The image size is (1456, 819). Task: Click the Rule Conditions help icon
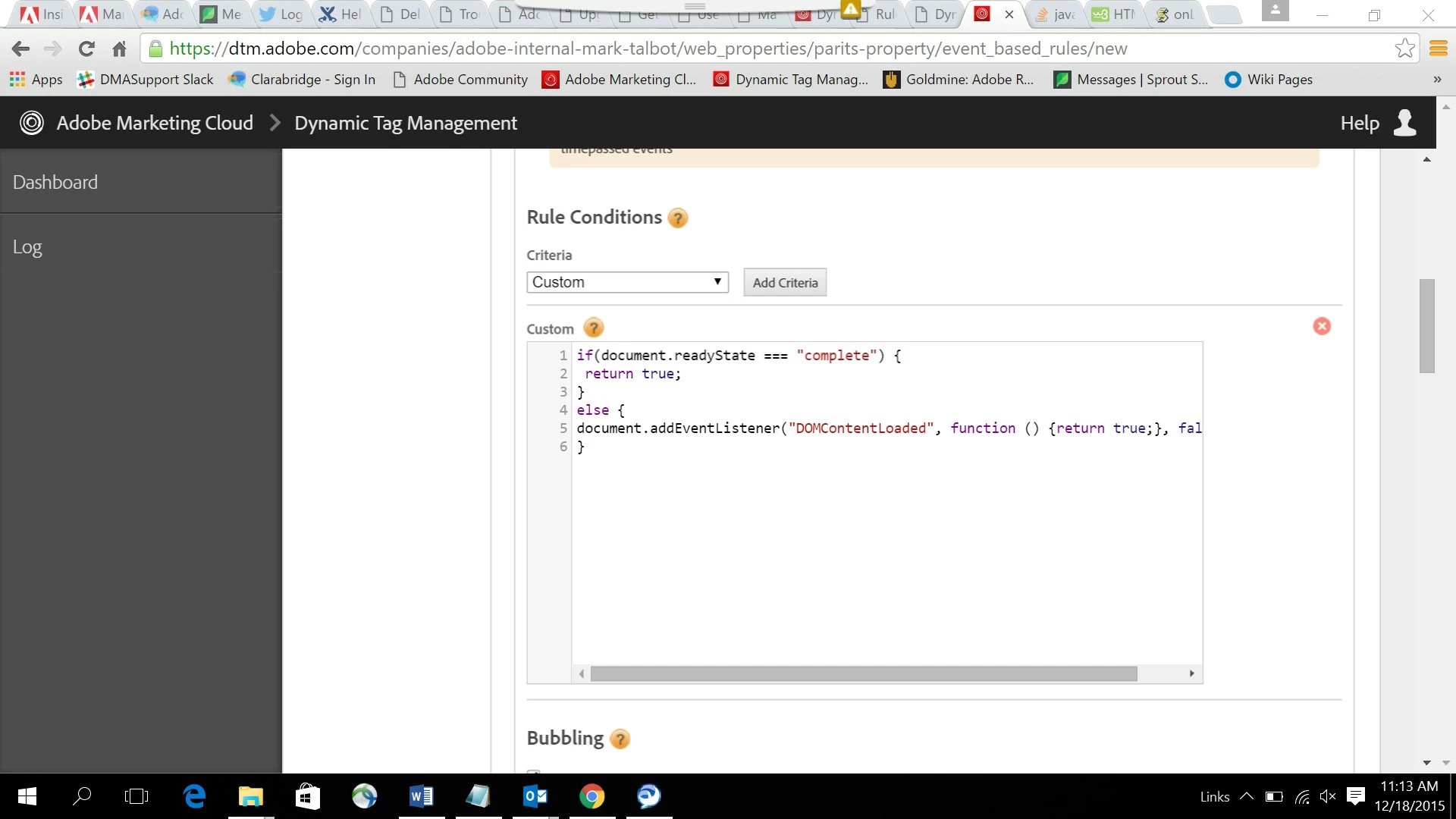pyautogui.click(x=677, y=218)
